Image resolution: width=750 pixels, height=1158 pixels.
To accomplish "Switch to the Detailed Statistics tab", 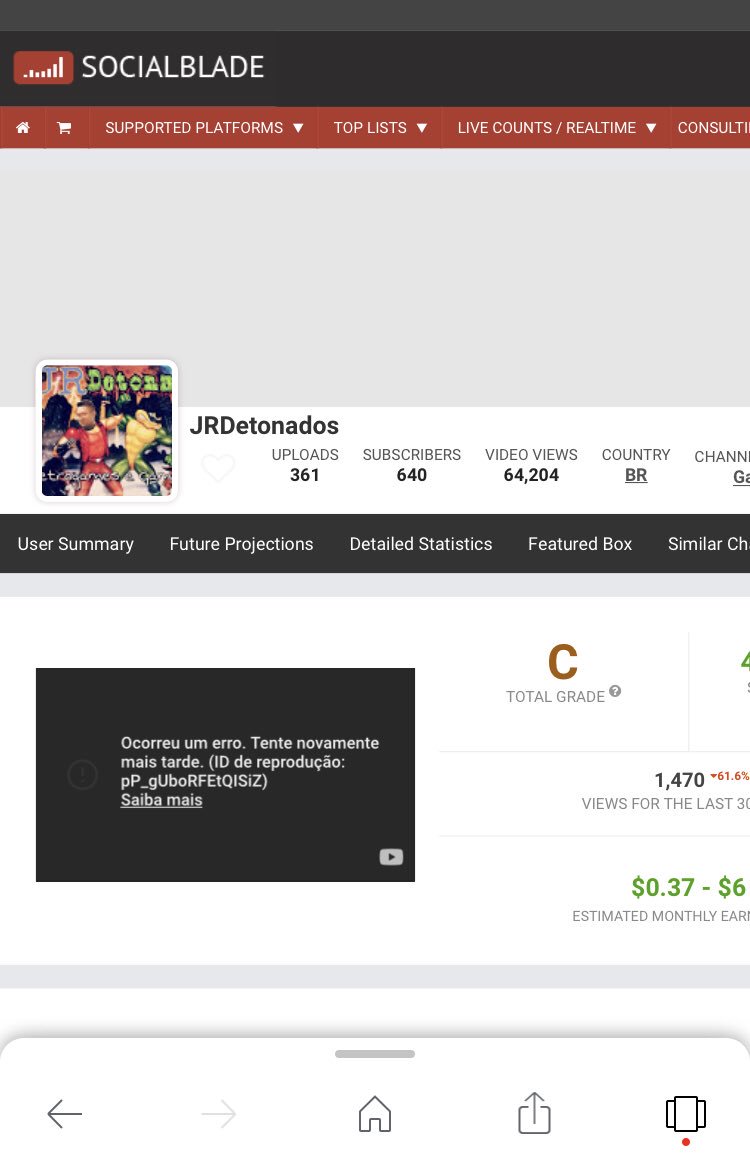I will [x=421, y=544].
